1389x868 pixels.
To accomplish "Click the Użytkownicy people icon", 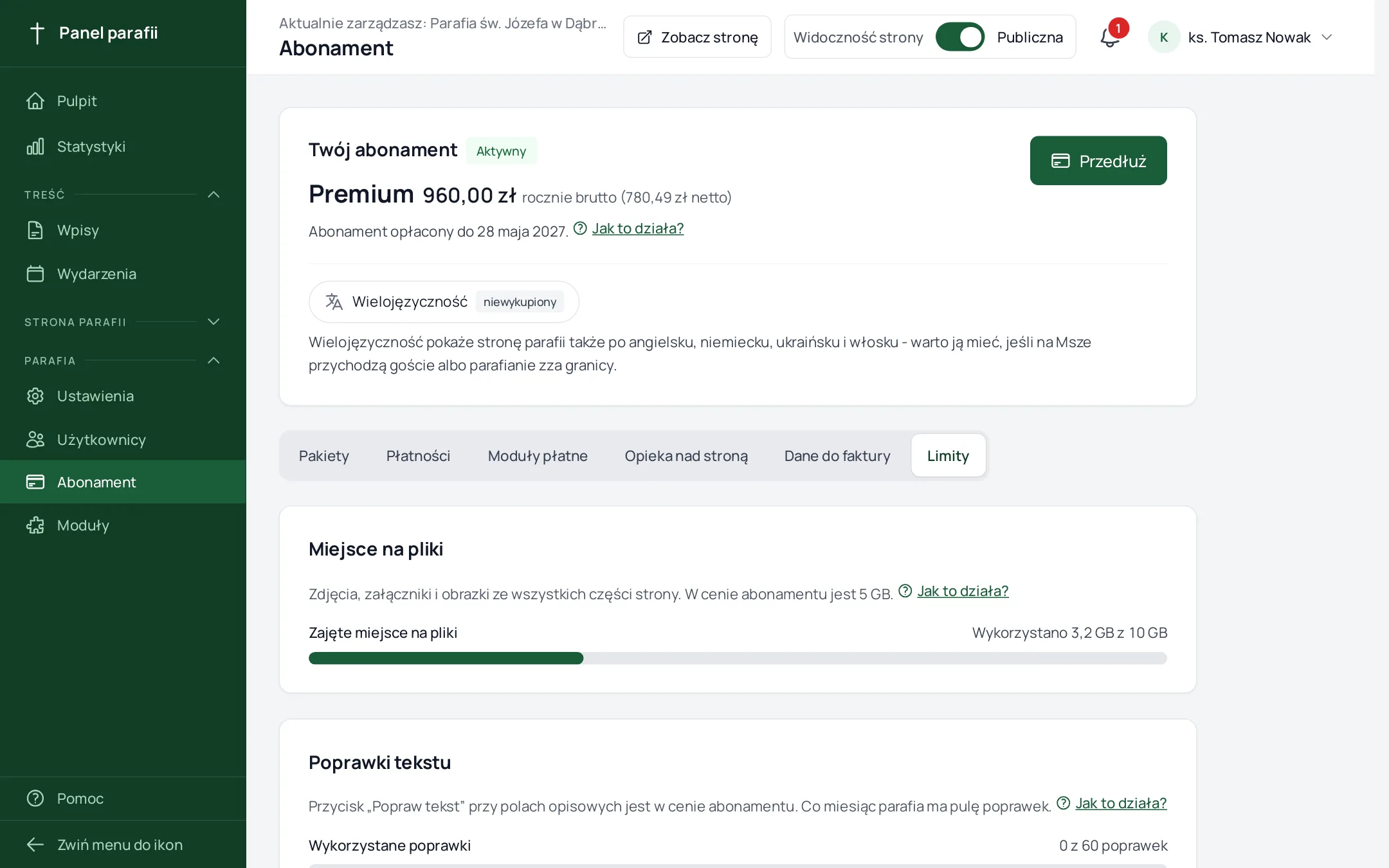I will 35,440.
